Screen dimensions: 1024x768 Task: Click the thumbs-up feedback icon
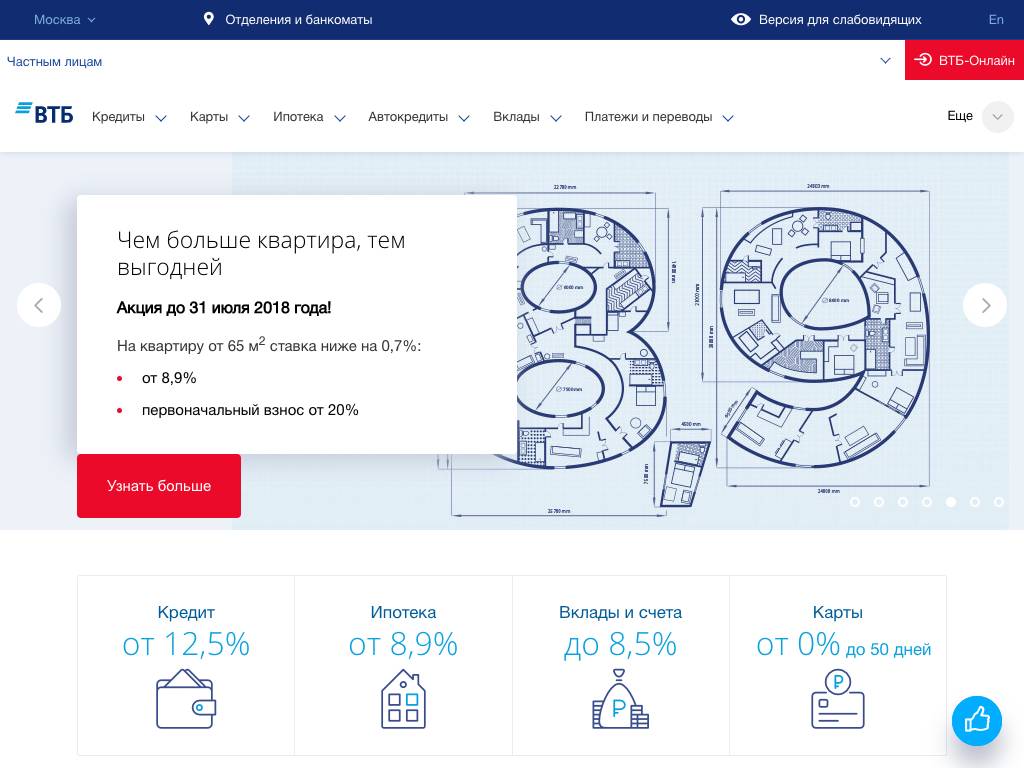point(976,720)
